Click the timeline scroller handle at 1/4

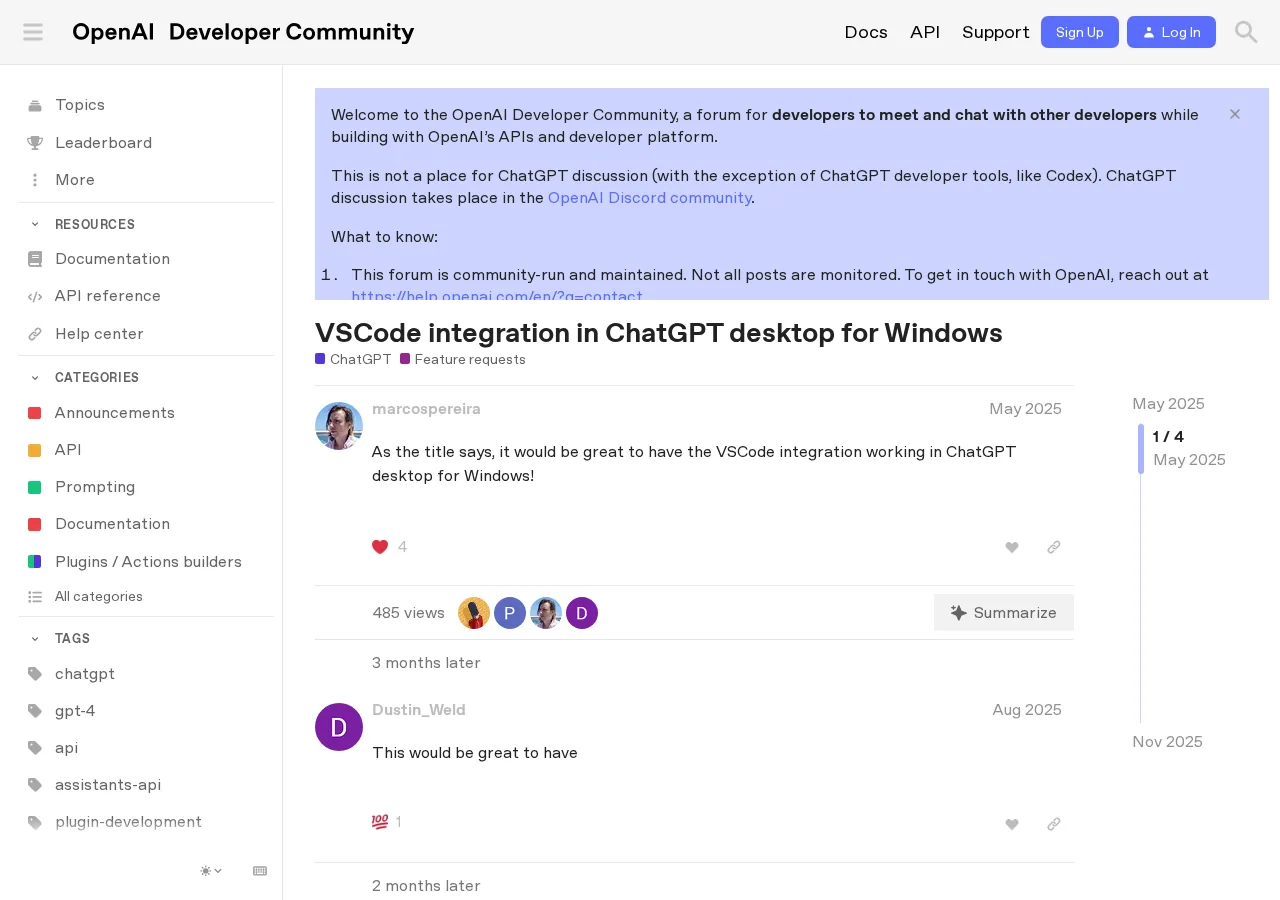pos(1141,448)
